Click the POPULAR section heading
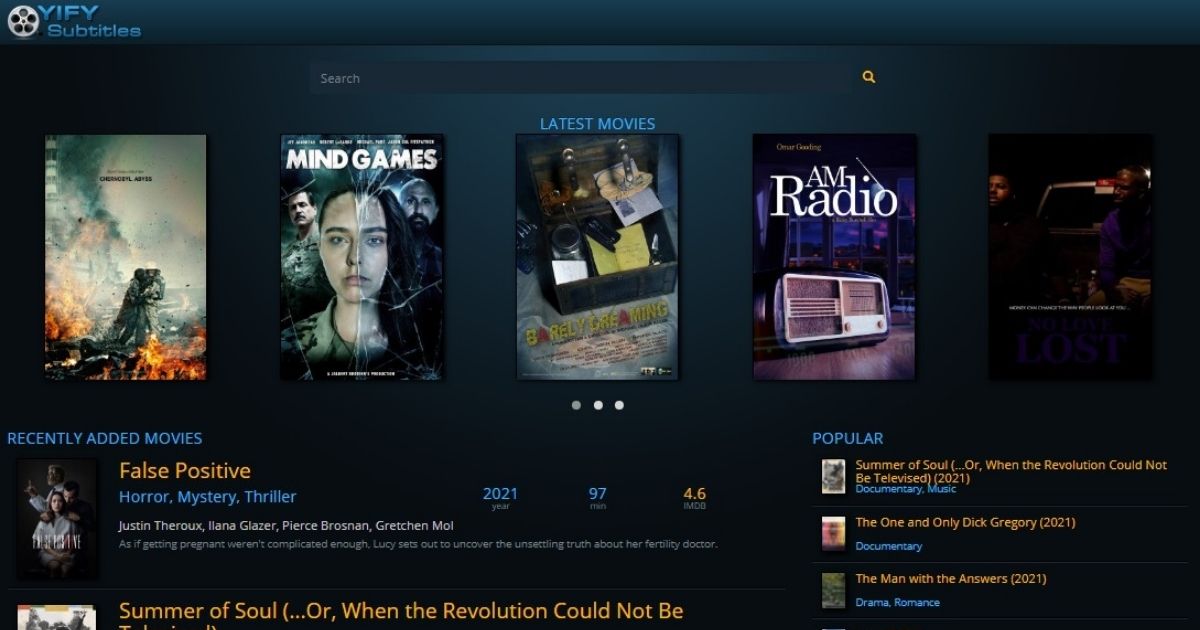 (x=848, y=437)
